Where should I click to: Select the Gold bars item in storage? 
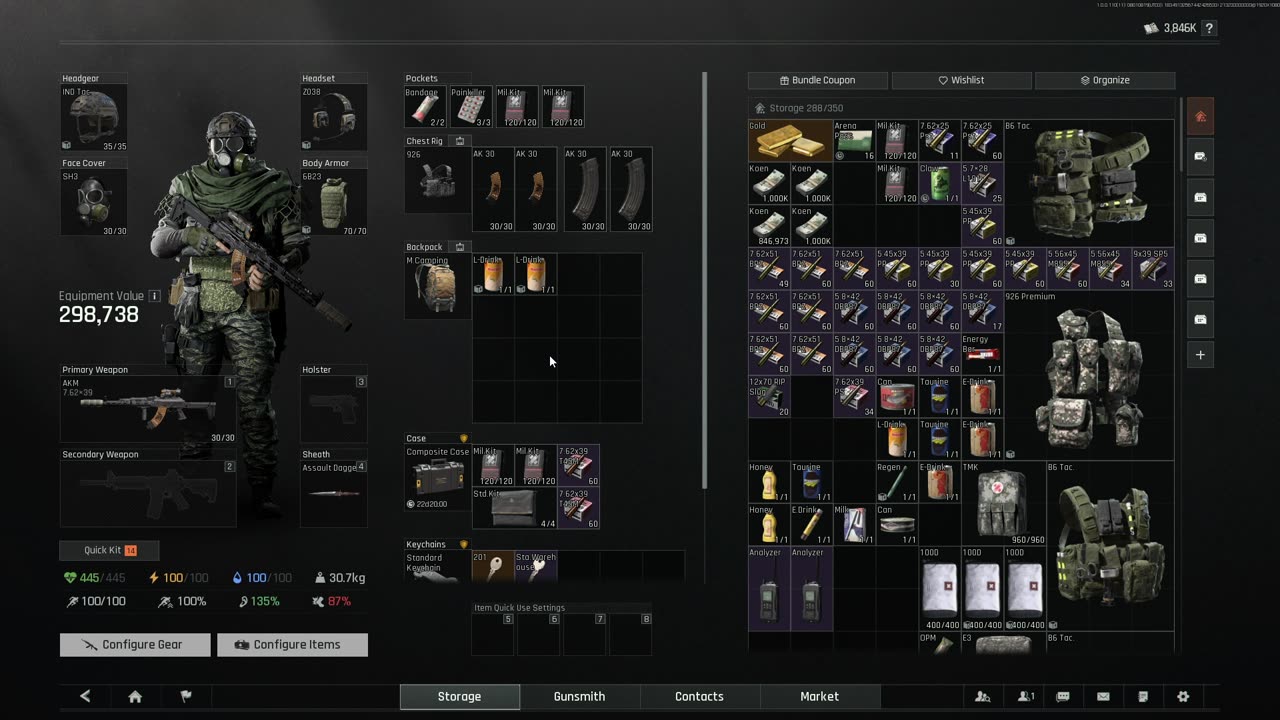[x=790, y=141]
